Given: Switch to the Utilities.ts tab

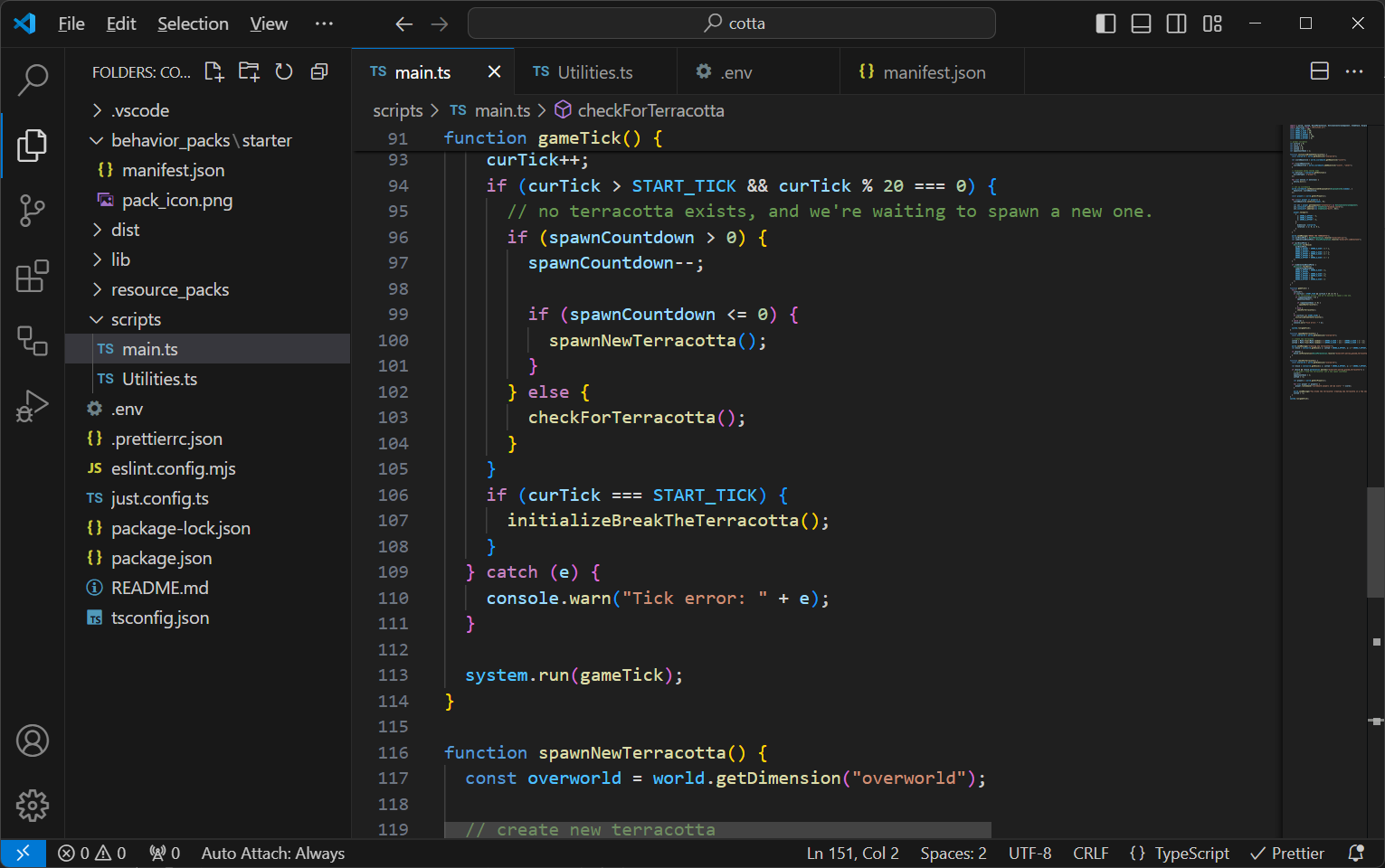Looking at the screenshot, I should (x=594, y=72).
